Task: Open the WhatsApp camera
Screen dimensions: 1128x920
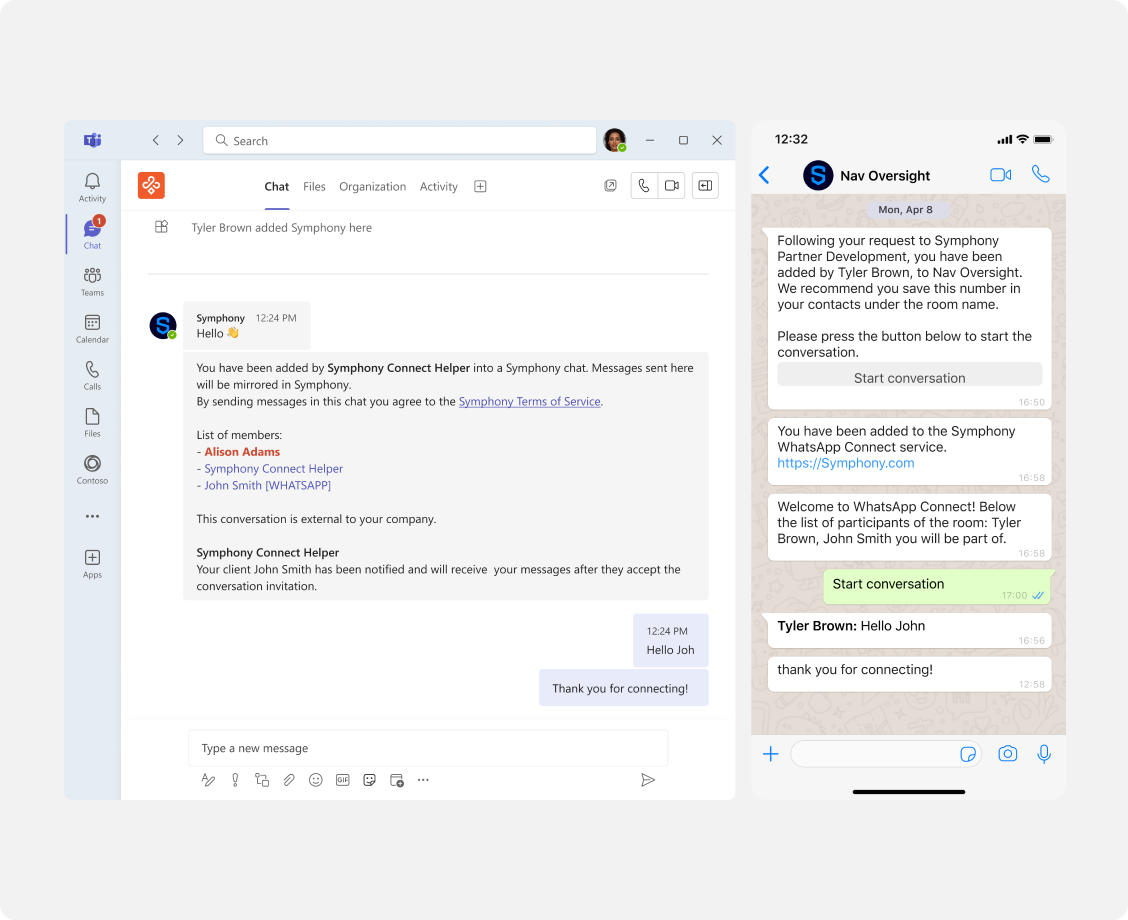Action: click(1007, 753)
